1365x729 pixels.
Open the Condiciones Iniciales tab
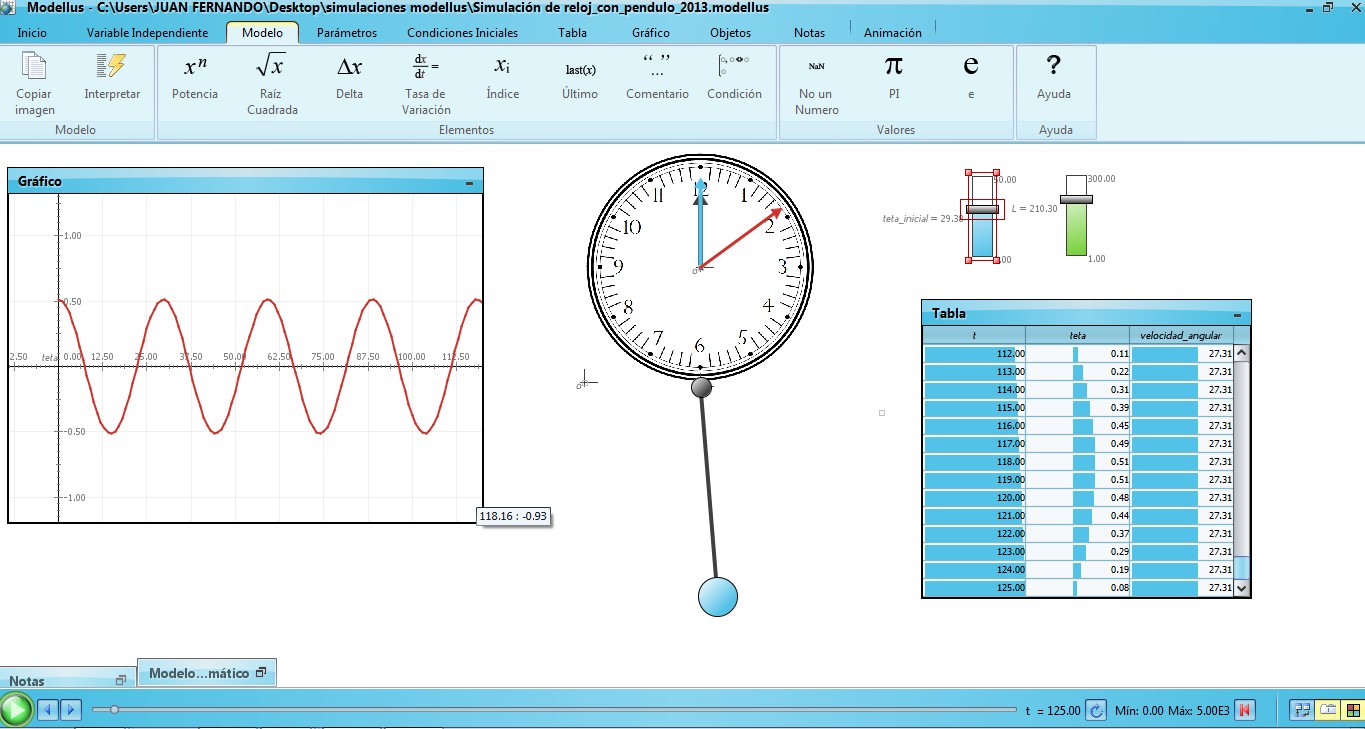pyautogui.click(x=462, y=32)
